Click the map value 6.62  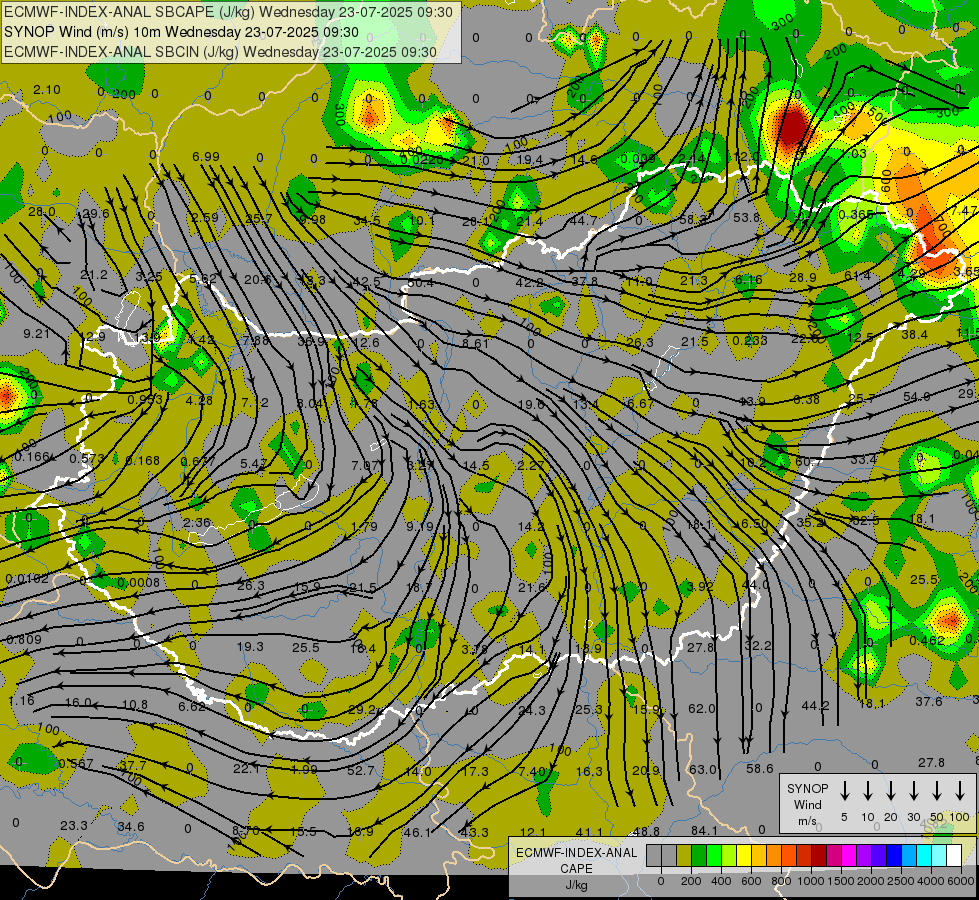click(192, 706)
